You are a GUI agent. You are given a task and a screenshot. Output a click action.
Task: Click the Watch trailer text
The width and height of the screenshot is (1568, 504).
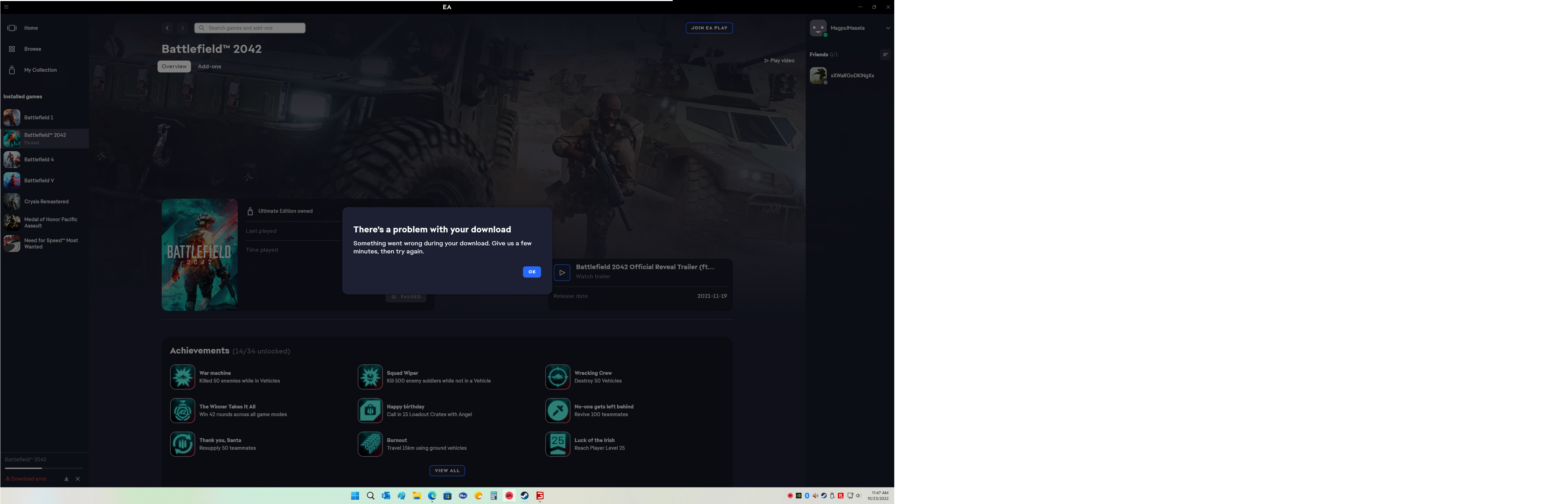(x=593, y=276)
